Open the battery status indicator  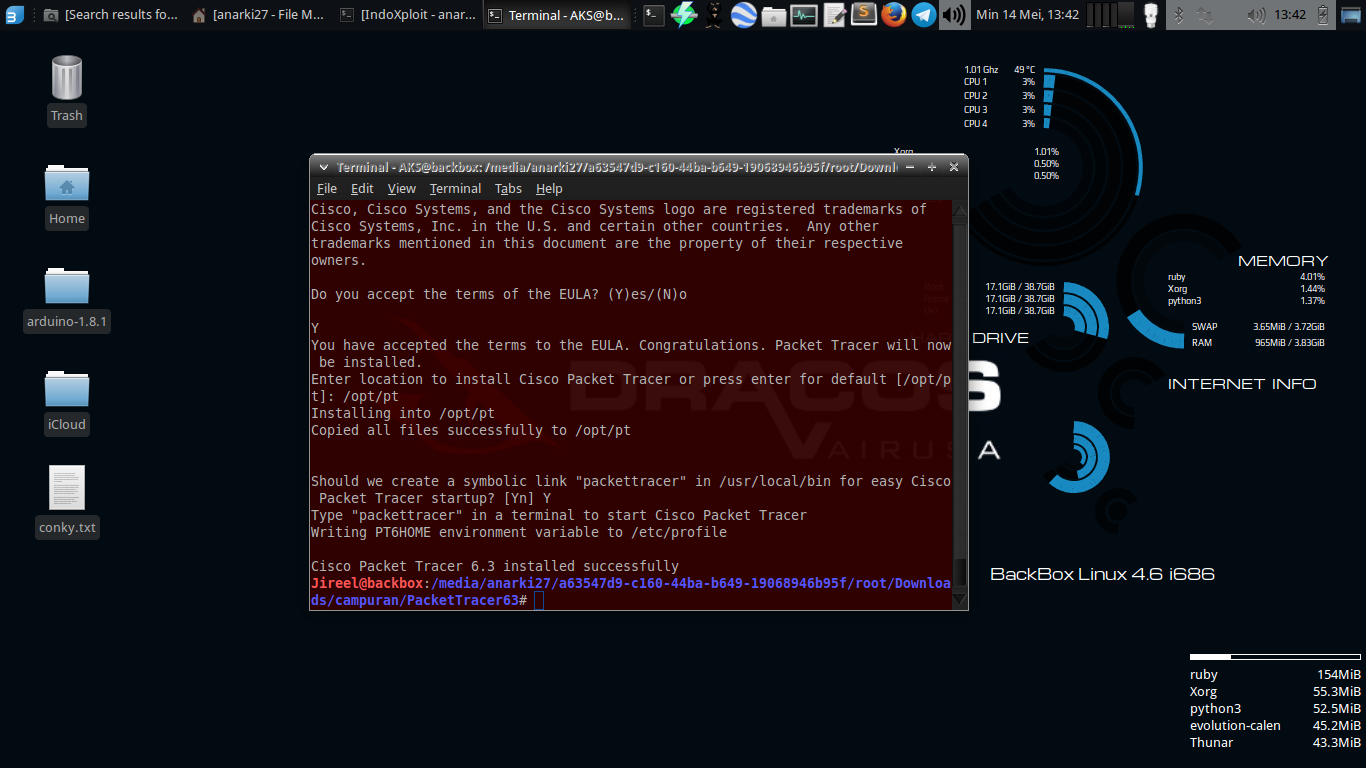click(1322, 15)
